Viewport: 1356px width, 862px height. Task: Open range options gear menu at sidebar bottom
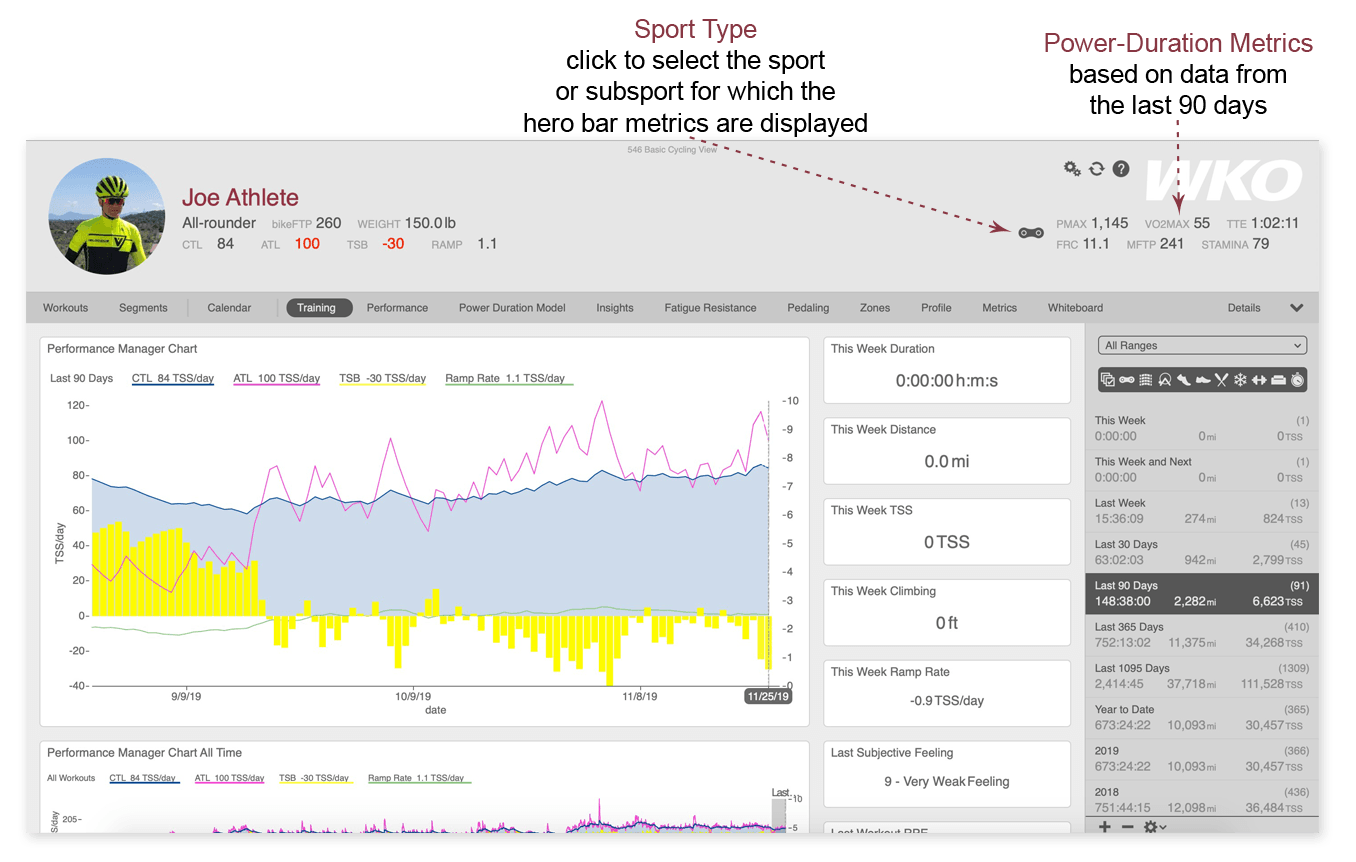[1155, 827]
